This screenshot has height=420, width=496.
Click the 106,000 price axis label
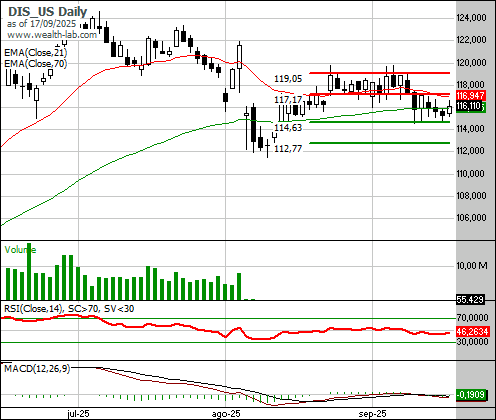click(x=471, y=218)
